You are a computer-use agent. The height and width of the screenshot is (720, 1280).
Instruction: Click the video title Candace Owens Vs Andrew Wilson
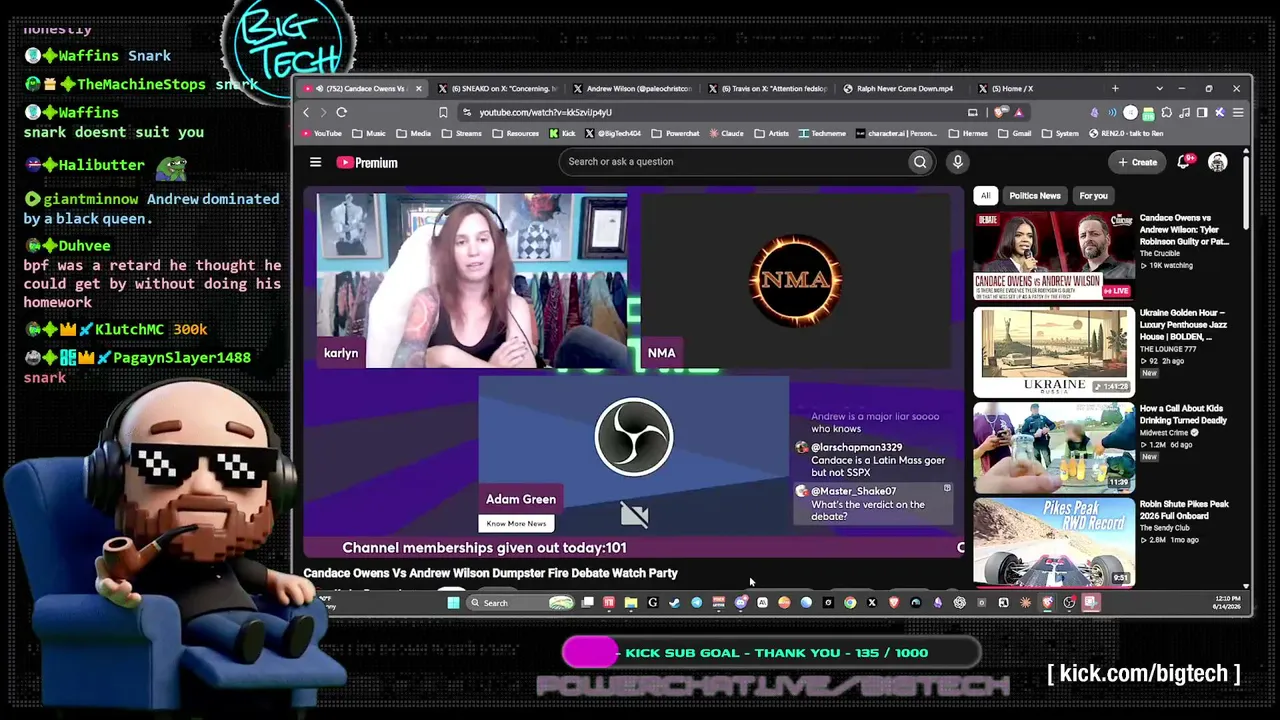click(490, 573)
